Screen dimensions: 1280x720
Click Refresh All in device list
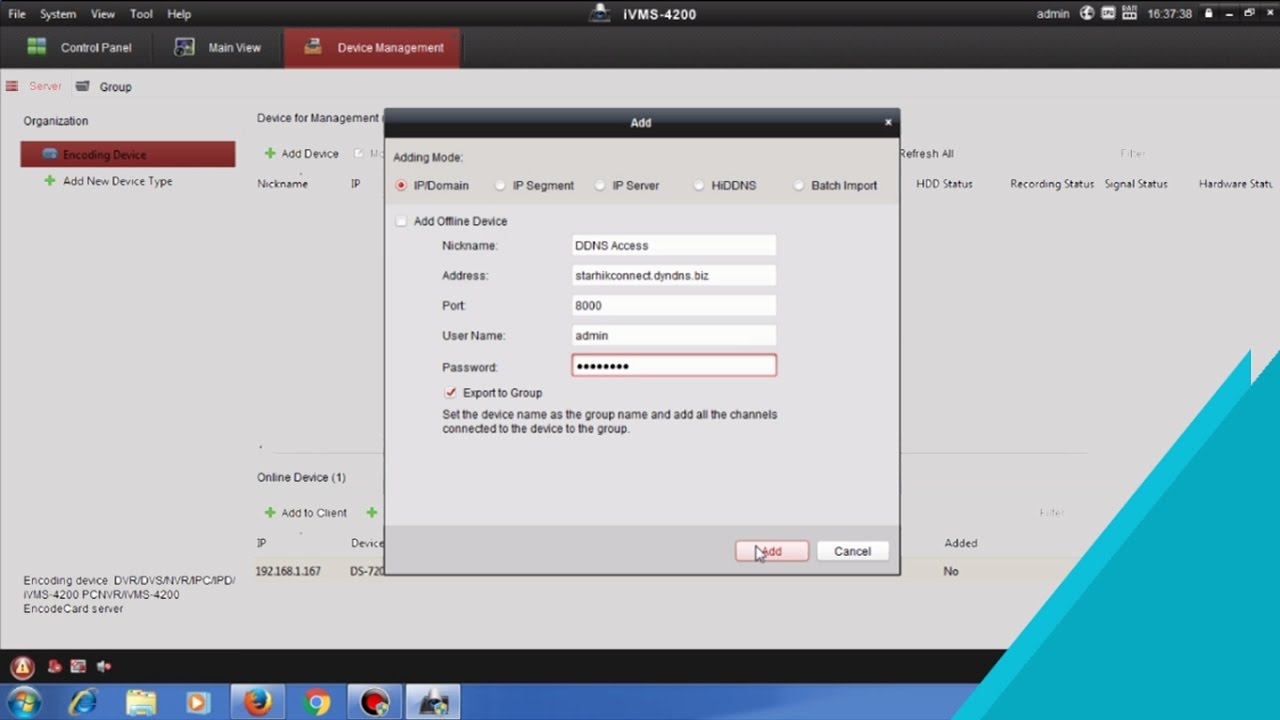tap(926, 153)
